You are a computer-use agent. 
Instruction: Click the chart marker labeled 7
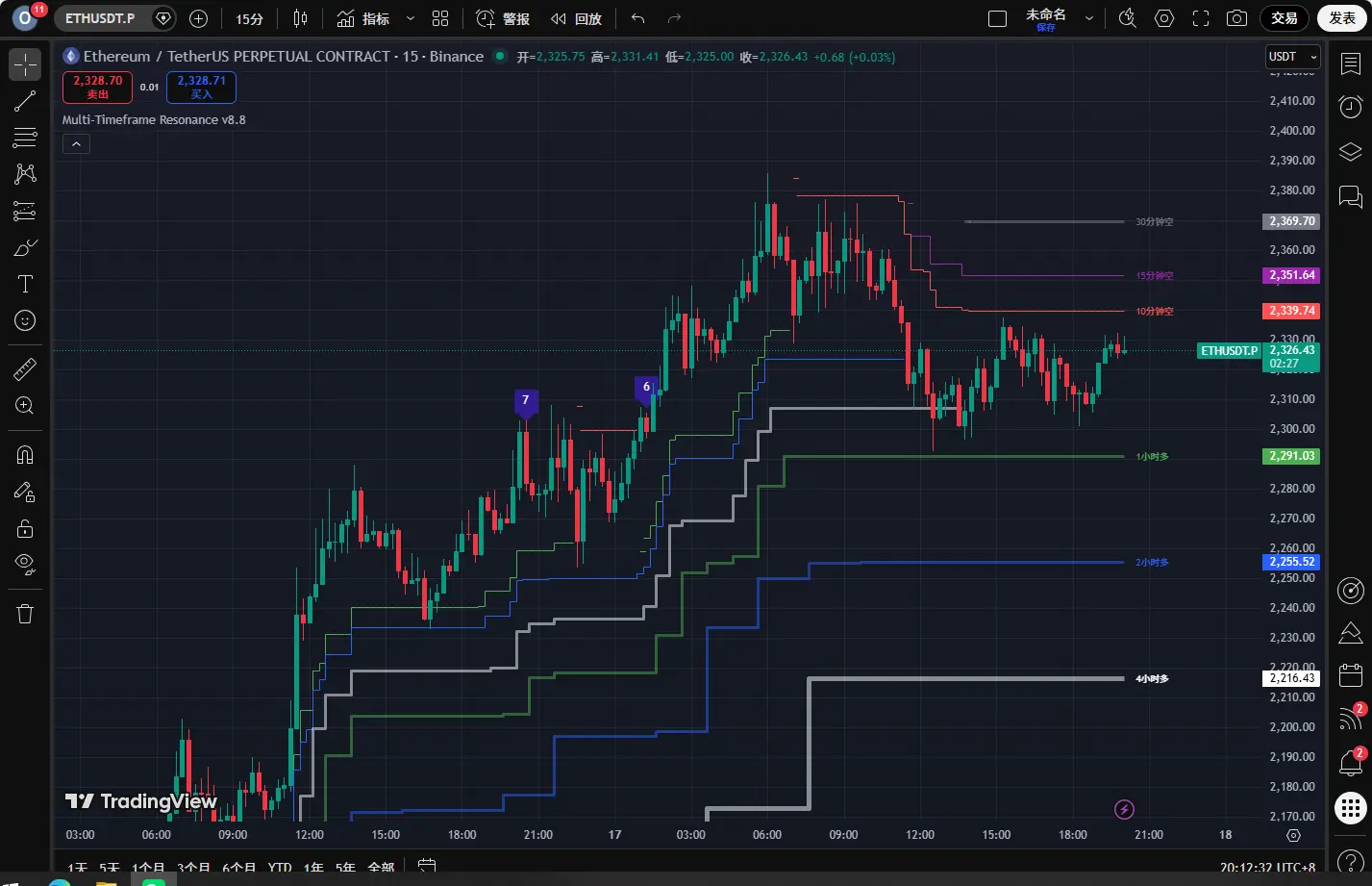(x=525, y=402)
